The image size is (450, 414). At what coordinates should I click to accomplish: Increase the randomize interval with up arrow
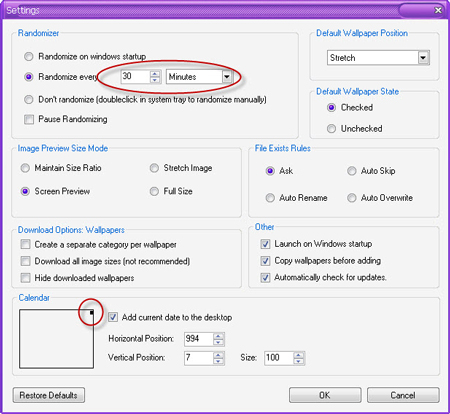tap(155, 74)
